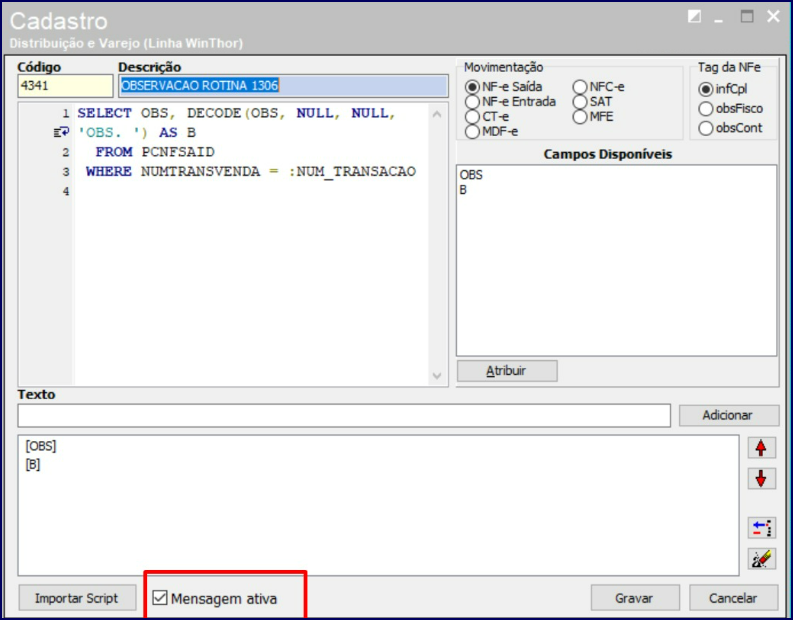
Task: Toggle the Mensagem ativa checkbox
Action: (x=160, y=598)
